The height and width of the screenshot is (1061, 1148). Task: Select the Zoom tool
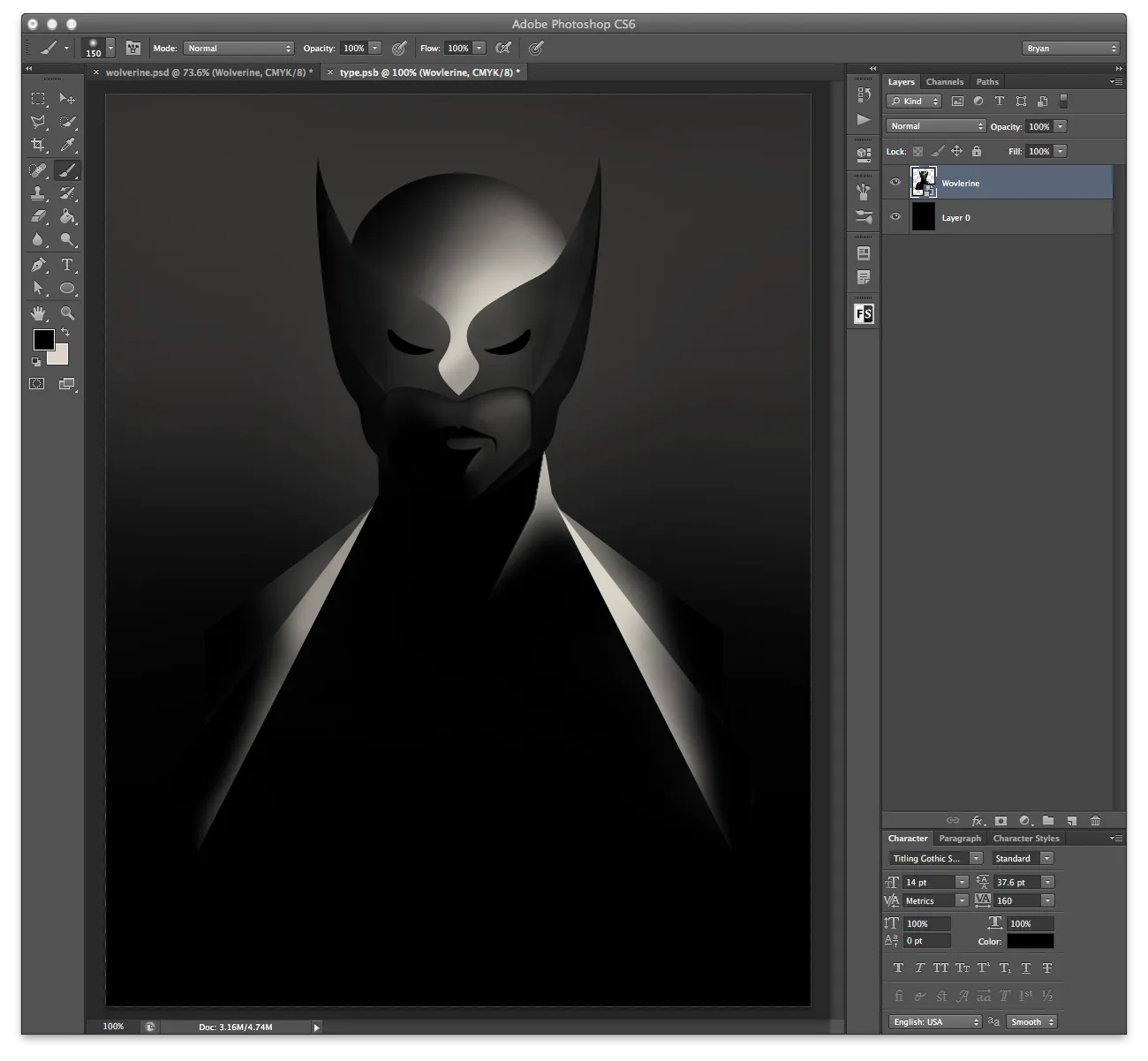point(67,313)
